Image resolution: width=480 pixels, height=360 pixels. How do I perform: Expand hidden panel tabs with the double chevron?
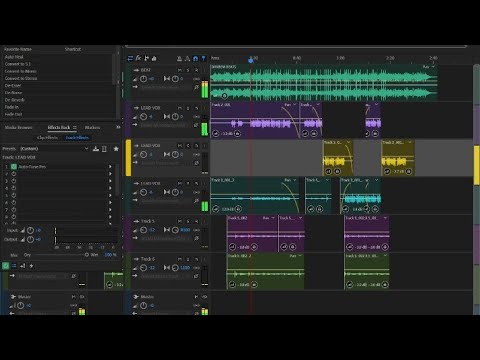[118, 127]
